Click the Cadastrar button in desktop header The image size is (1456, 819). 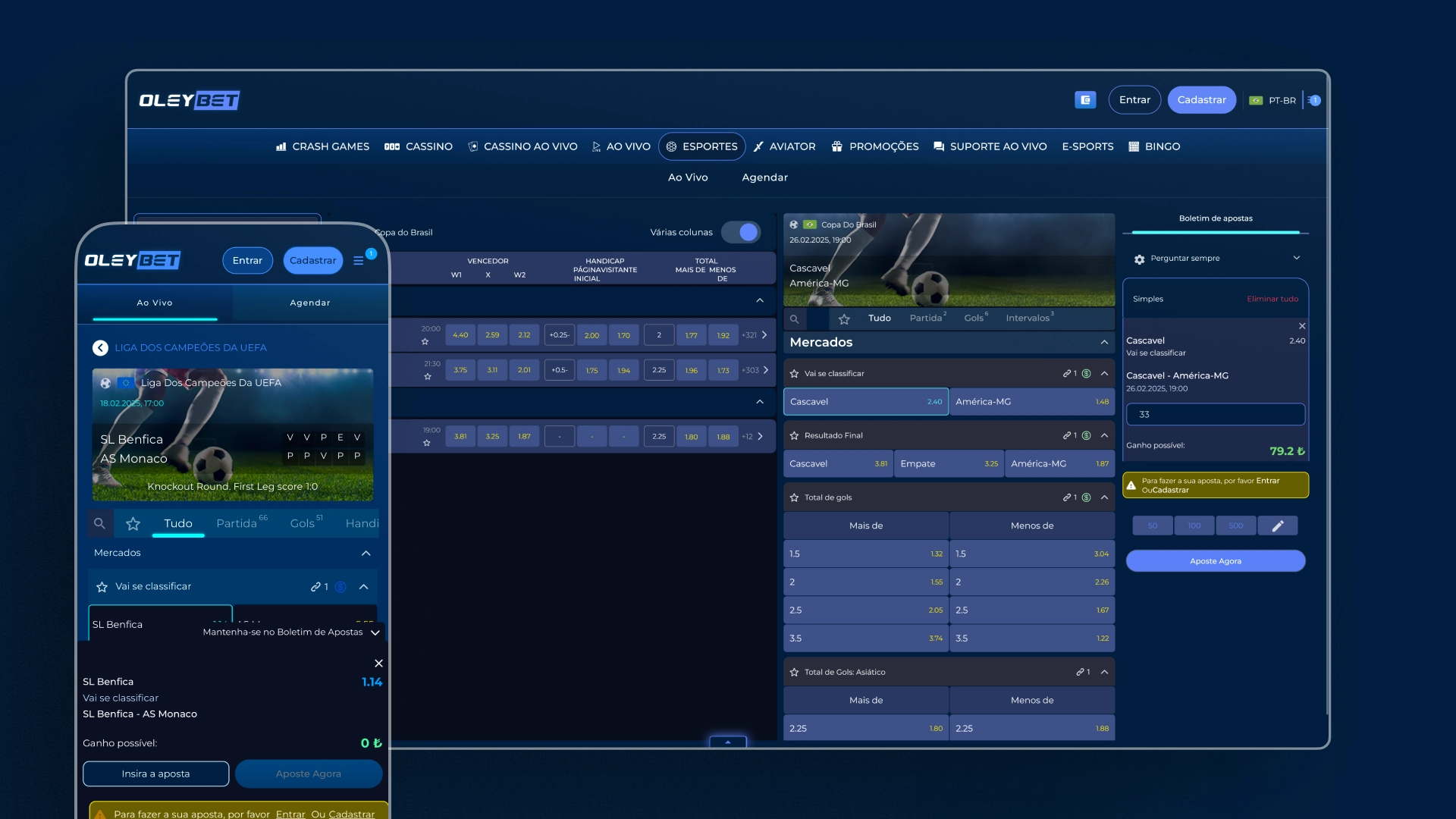[x=1201, y=100]
